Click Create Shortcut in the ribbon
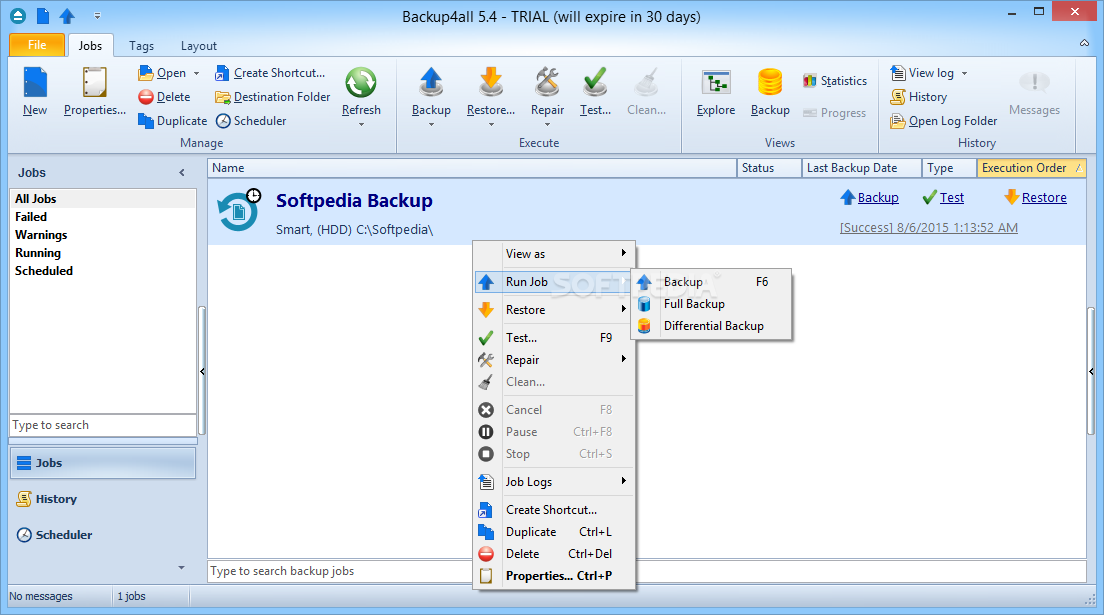The image size is (1104, 615). (270, 73)
